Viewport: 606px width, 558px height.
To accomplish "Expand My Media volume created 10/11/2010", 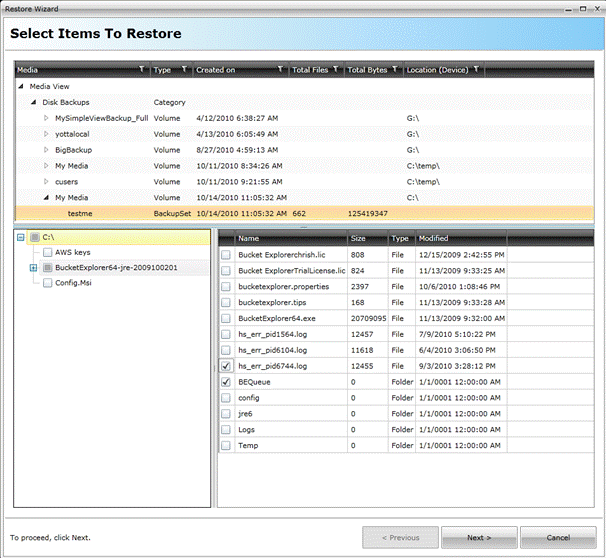I will point(46,165).
